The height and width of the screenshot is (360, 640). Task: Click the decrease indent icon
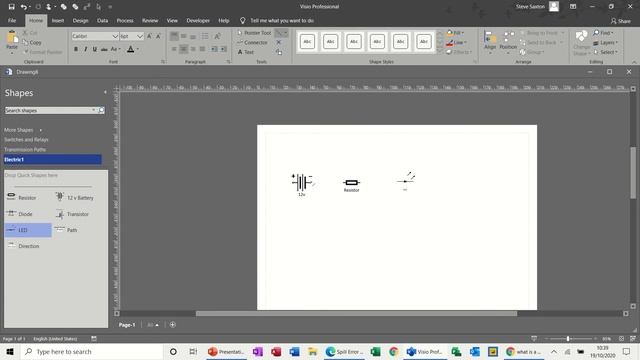(x=214, y=49)
